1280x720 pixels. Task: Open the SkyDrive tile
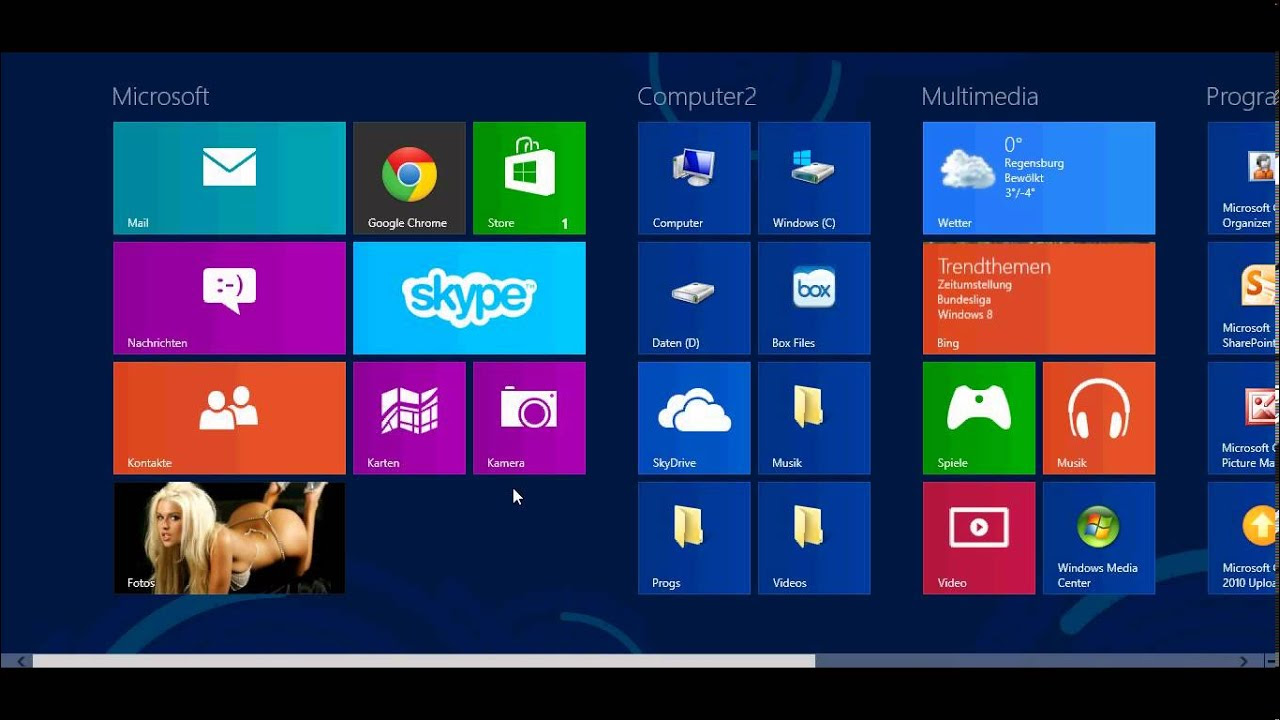[694, 418]
